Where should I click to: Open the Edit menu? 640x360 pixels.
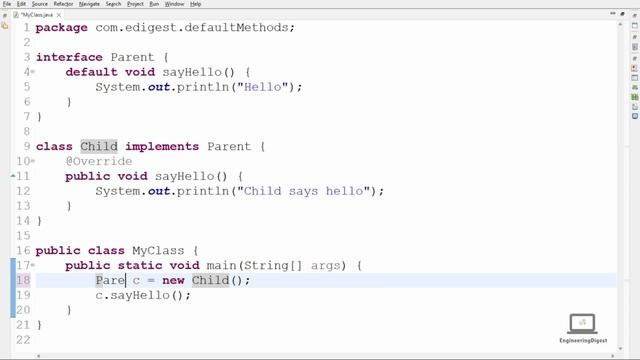[x=21, y=4]
